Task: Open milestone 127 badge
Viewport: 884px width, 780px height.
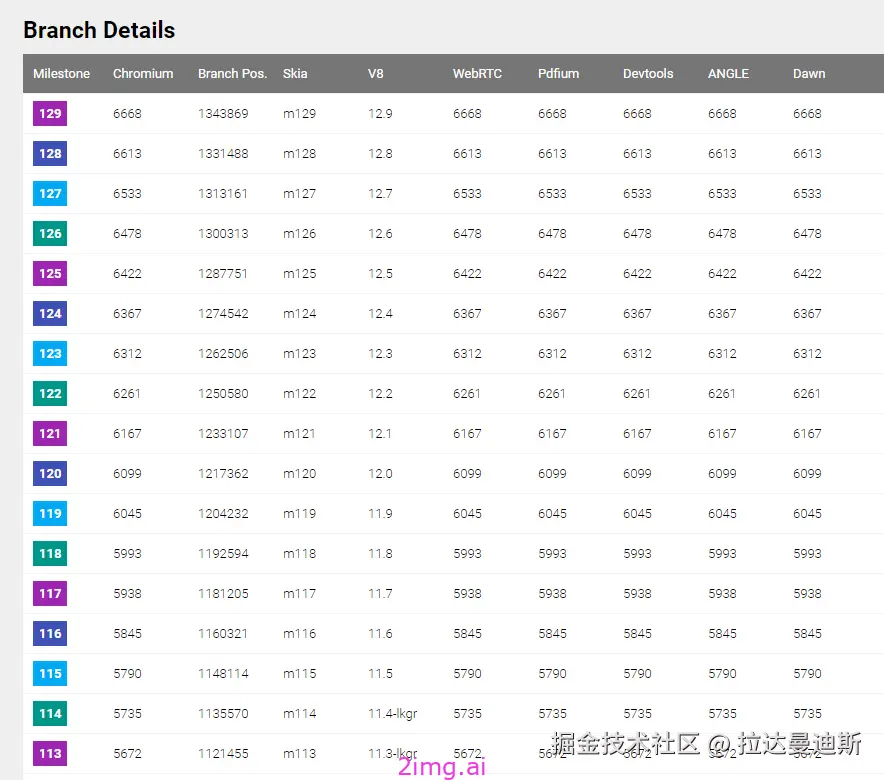Action: pyautogui.click(x=50, y=193)
